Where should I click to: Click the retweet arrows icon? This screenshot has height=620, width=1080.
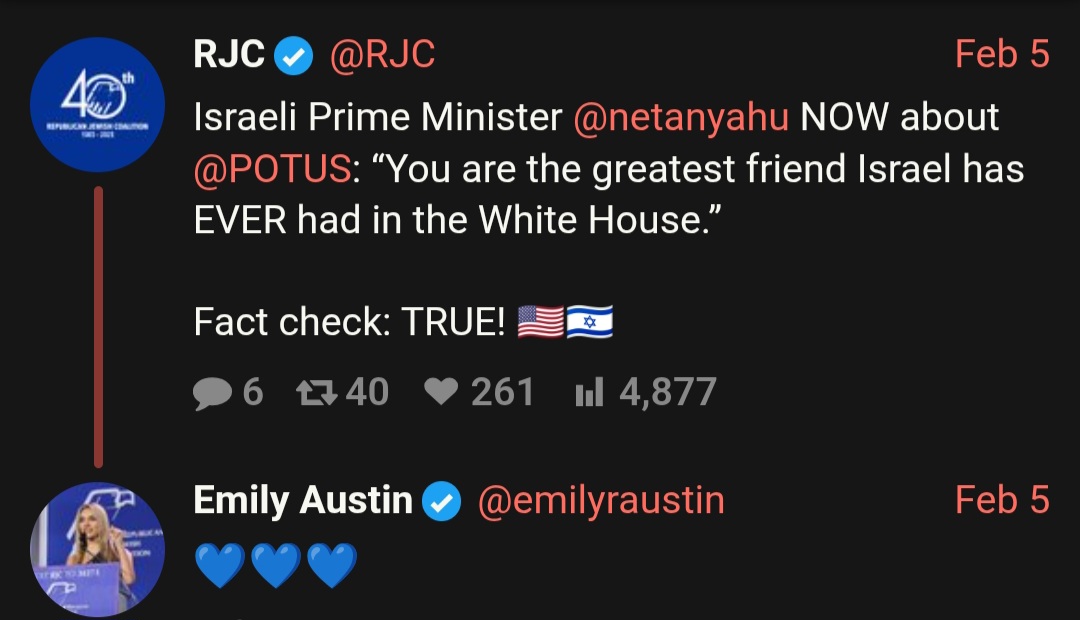tap(316, 393)
